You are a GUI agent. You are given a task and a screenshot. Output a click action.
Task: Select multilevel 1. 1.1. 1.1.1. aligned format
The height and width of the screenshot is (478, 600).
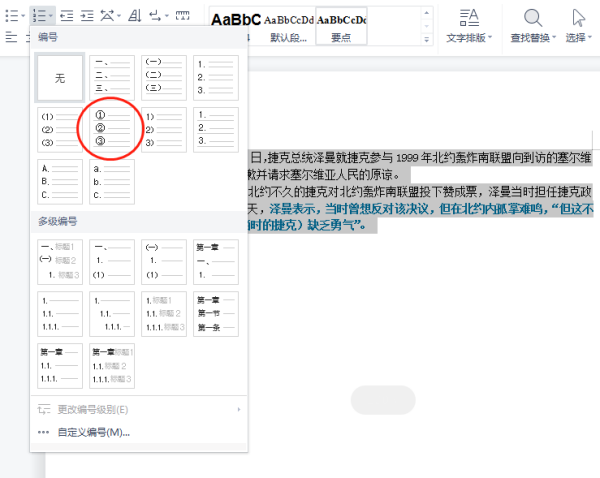click(60, 314)
